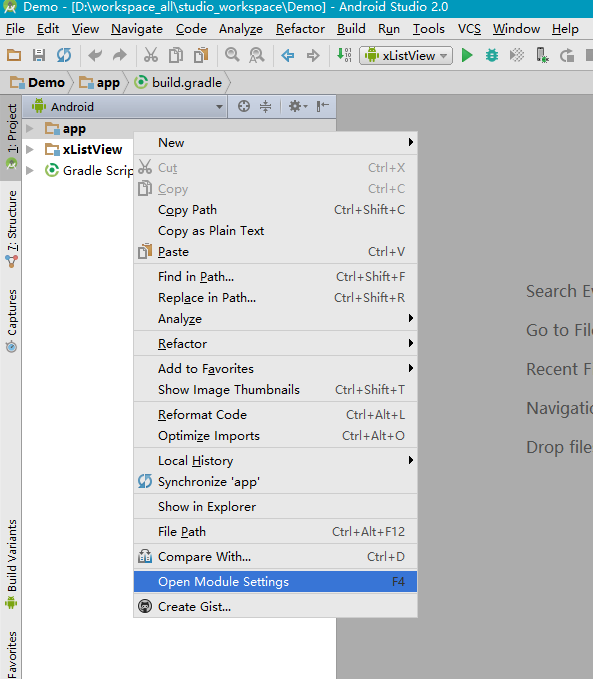Screen dimensions: 593x679
Task: Open the Build menu in menu bar
Action: coord(351,29)
